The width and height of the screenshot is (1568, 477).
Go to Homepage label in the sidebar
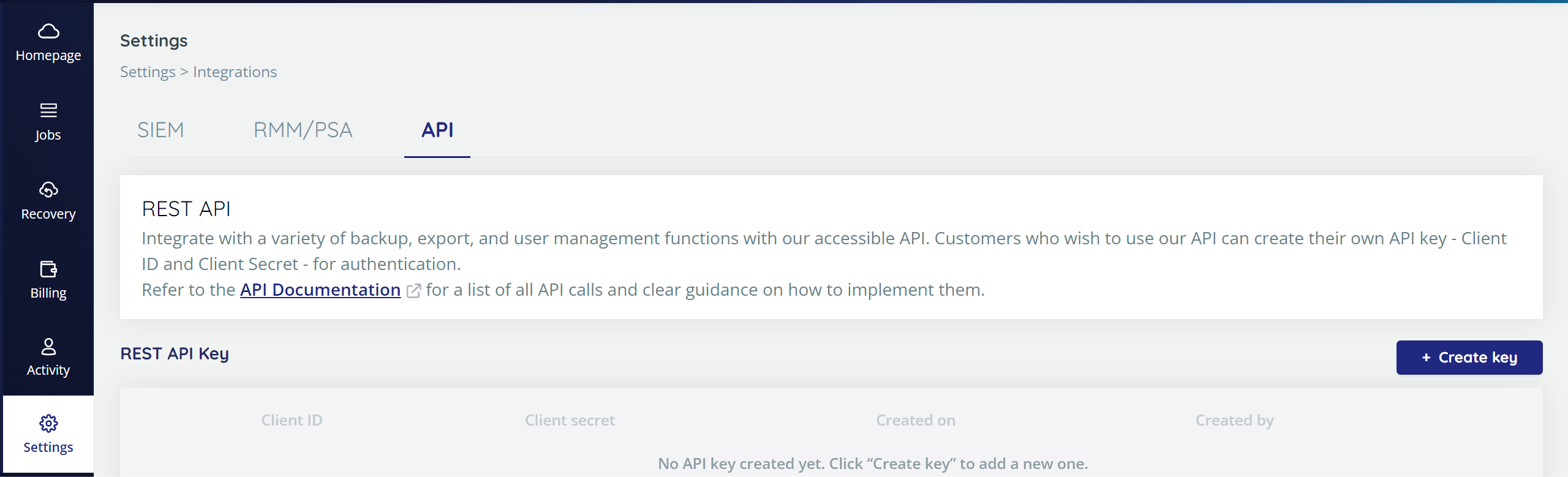[x=48, y=56]
